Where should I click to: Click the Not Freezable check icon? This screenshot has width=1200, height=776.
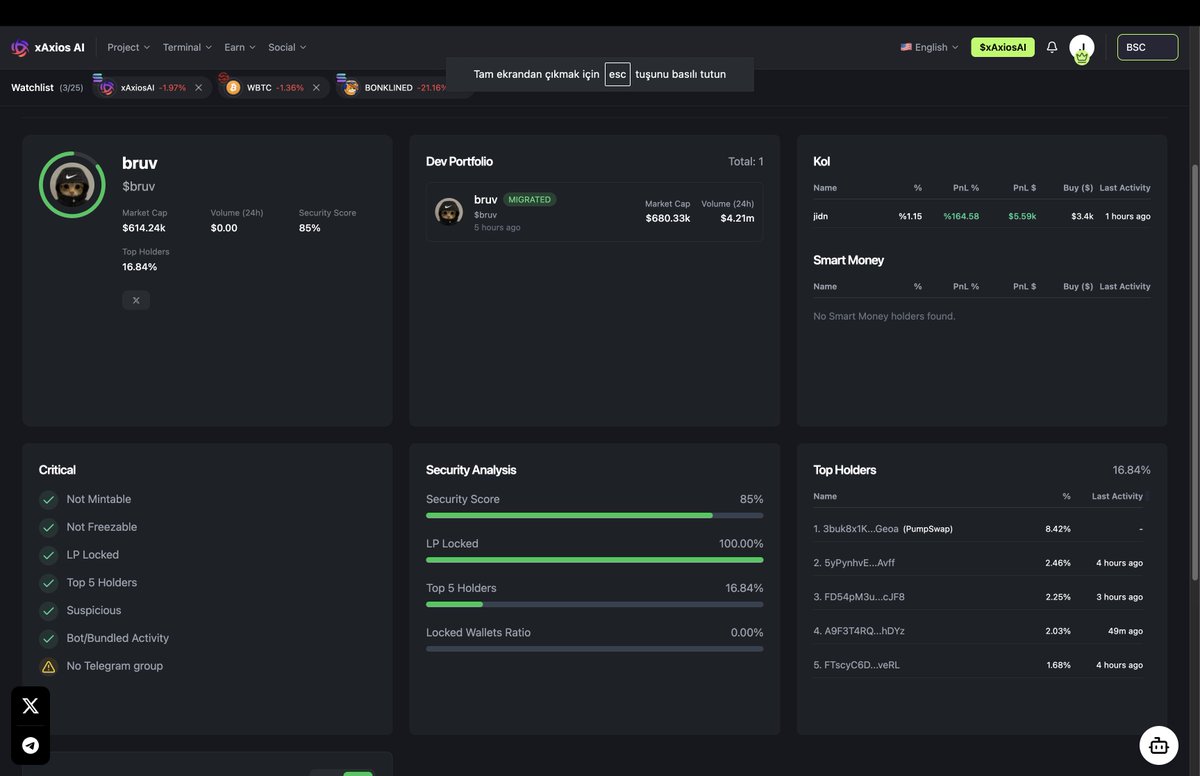pos(48,527)
